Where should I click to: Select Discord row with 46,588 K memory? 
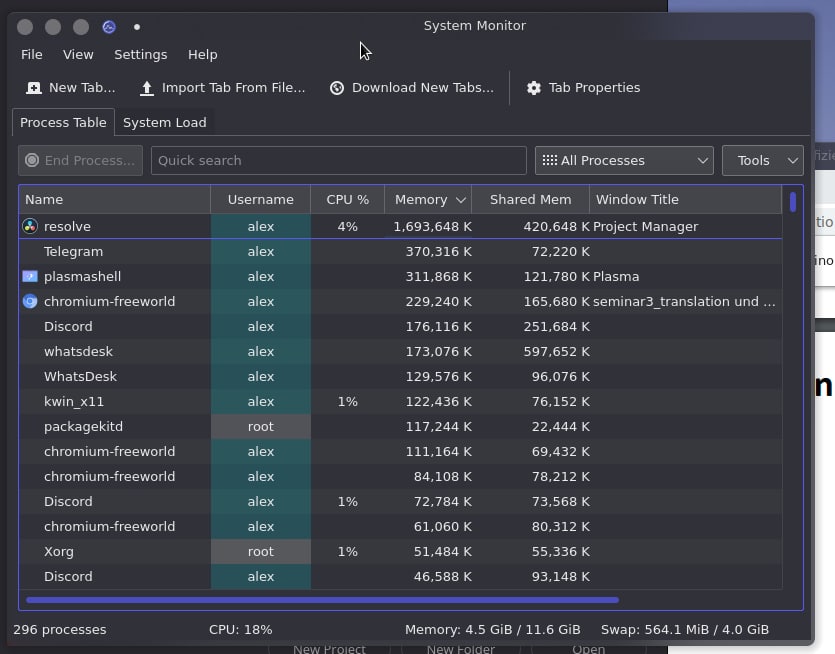400,577
